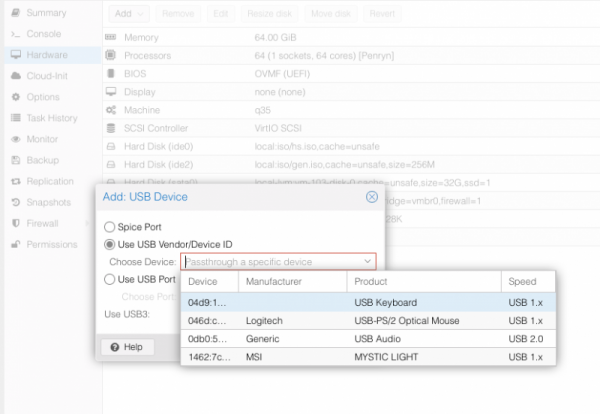The image size is (600, 414).
Task: Click the Processors CPU icon
Action: pyautogui.click(x=111, y=55)
